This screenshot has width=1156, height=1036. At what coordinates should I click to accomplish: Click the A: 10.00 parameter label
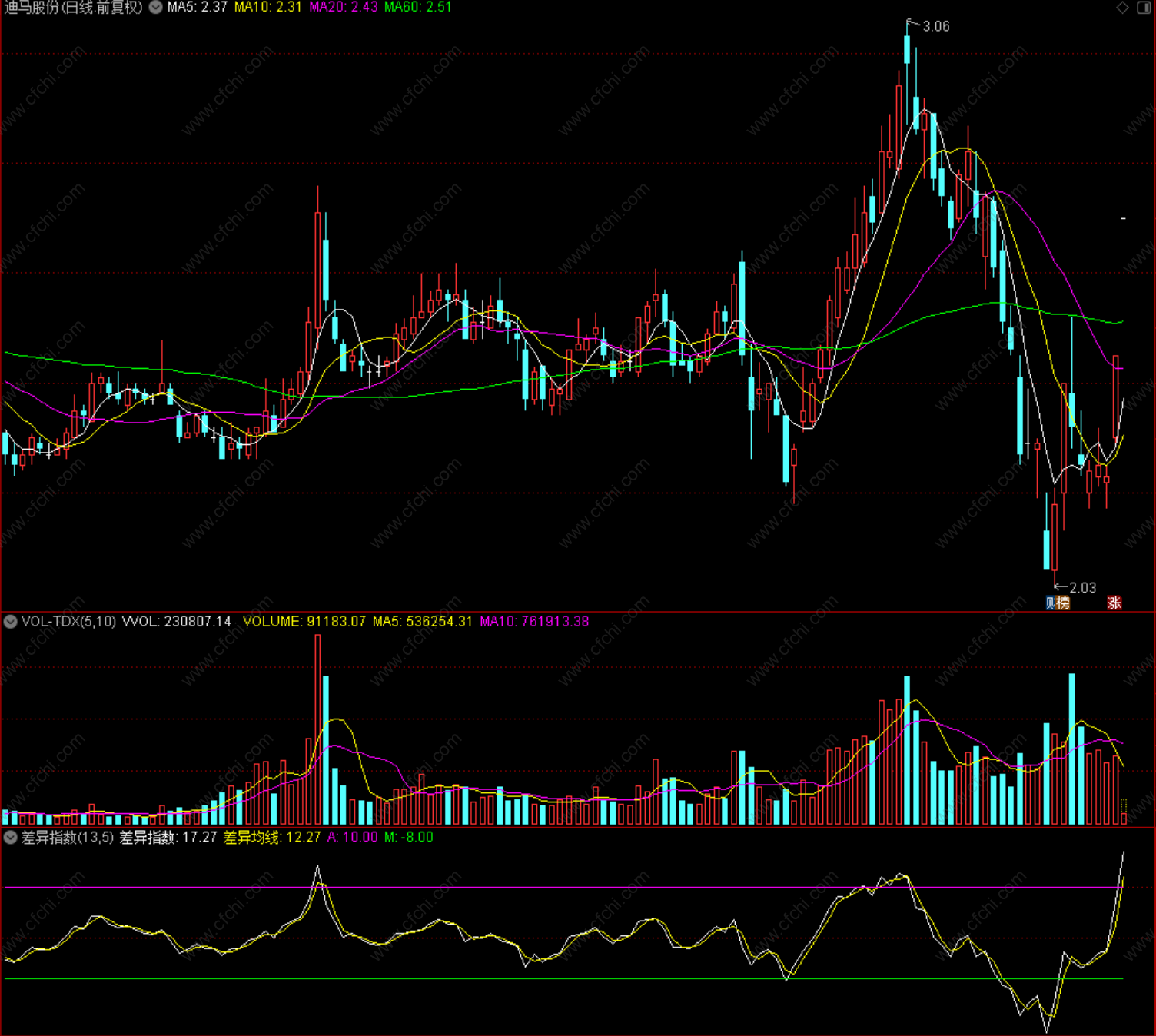click(353, 838)
